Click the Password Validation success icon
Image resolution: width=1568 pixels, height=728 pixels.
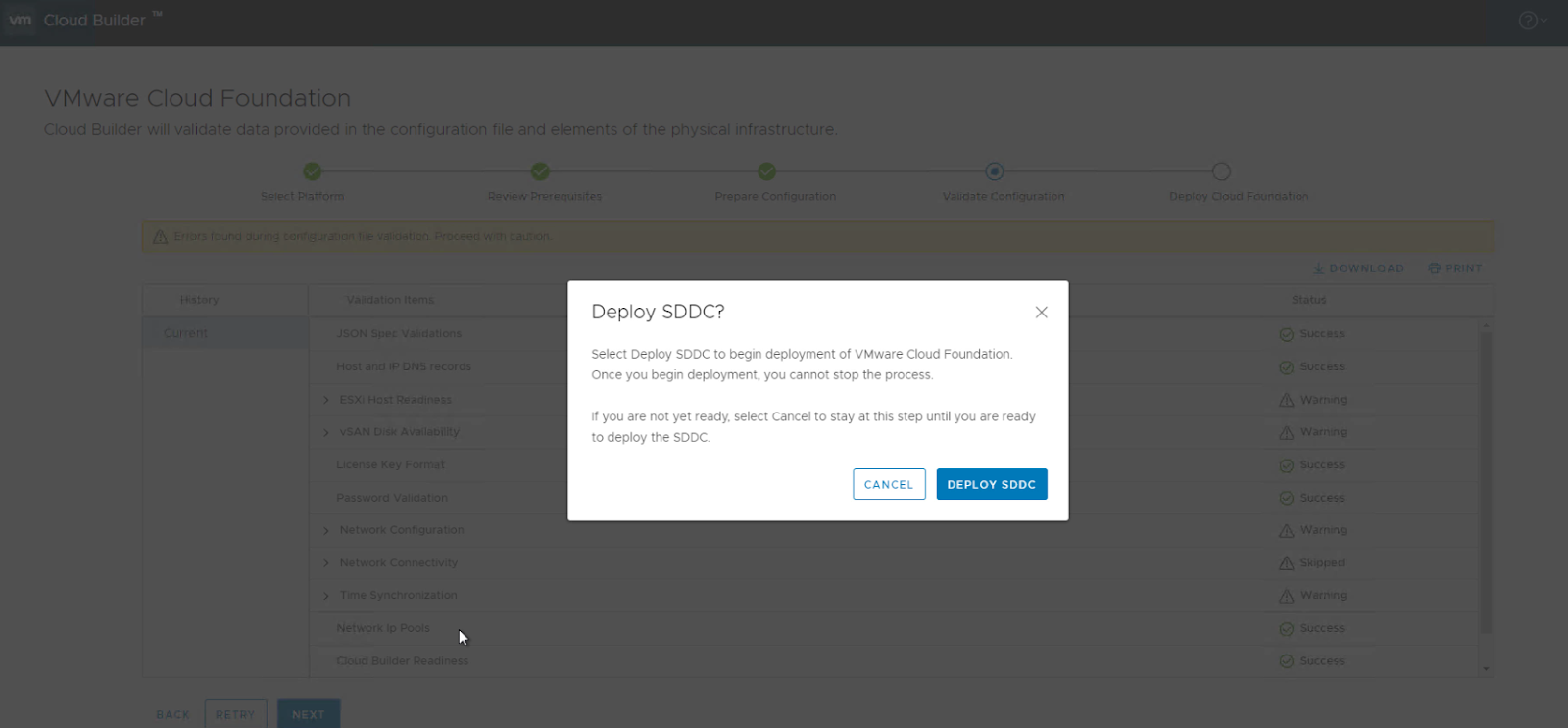[1287, 498]
